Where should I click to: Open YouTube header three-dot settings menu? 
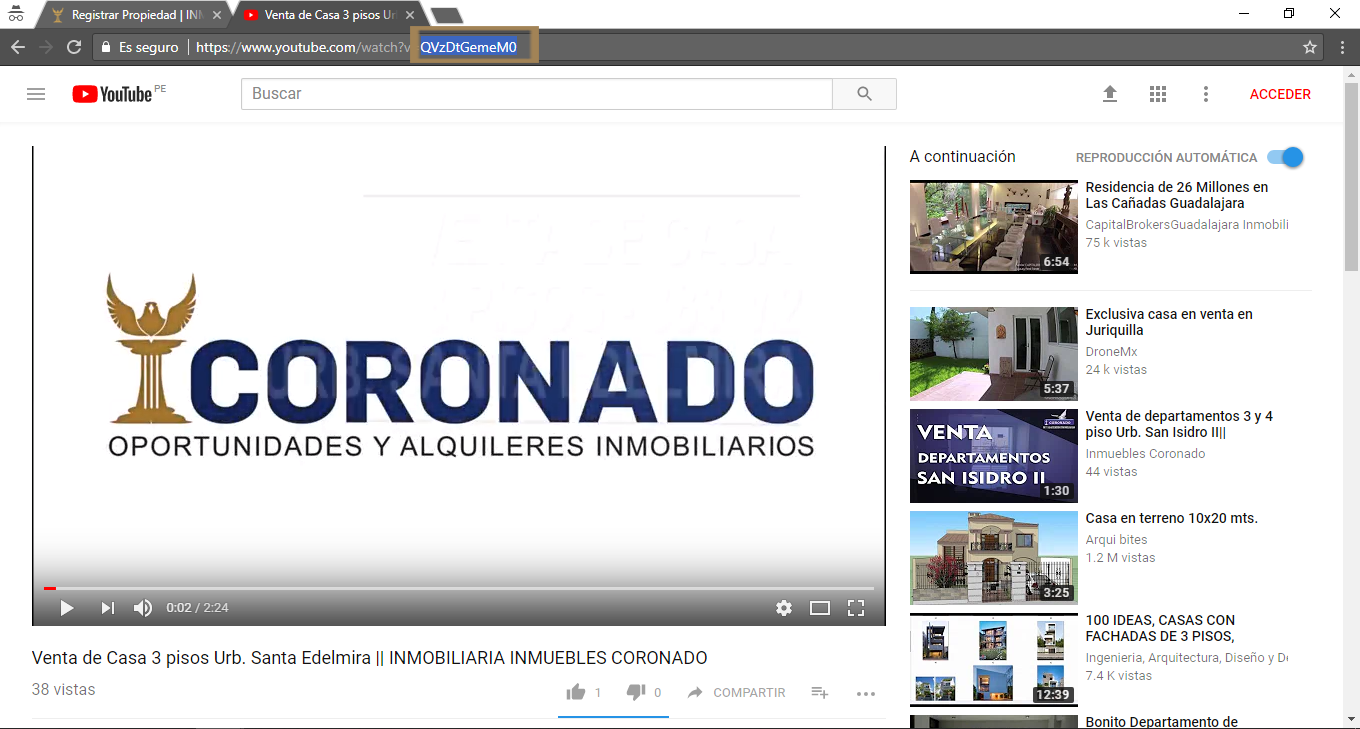tap(1206, 94)
